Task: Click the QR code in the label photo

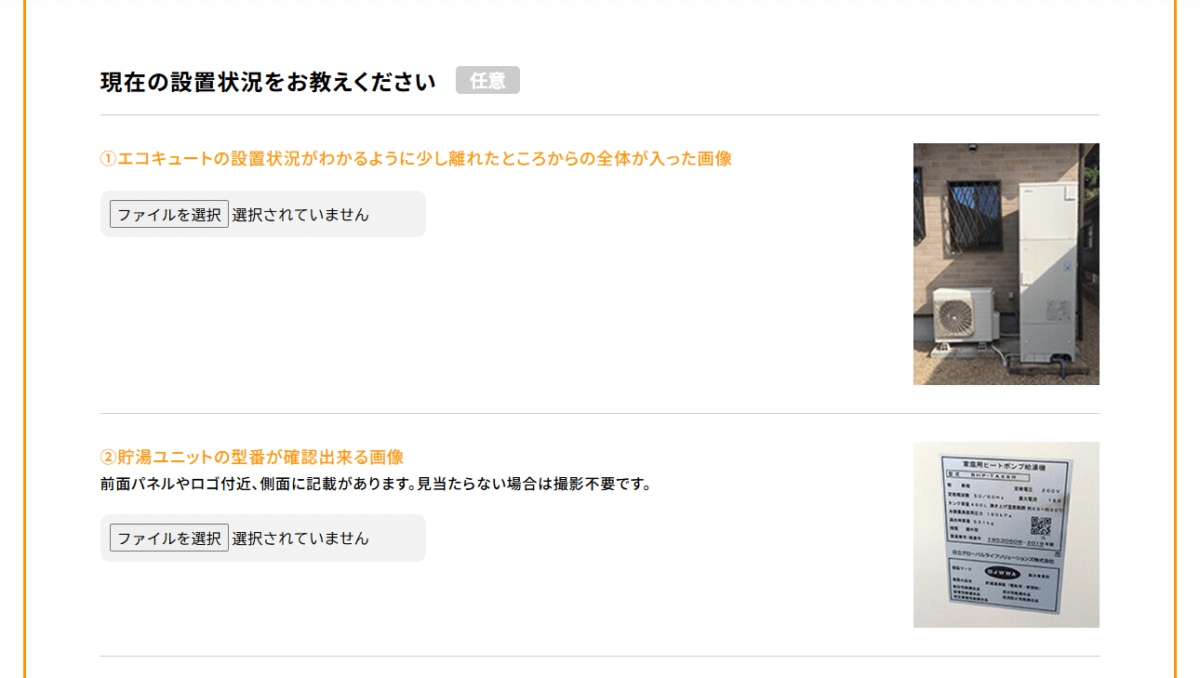Action: click(x=1042, y=528)
